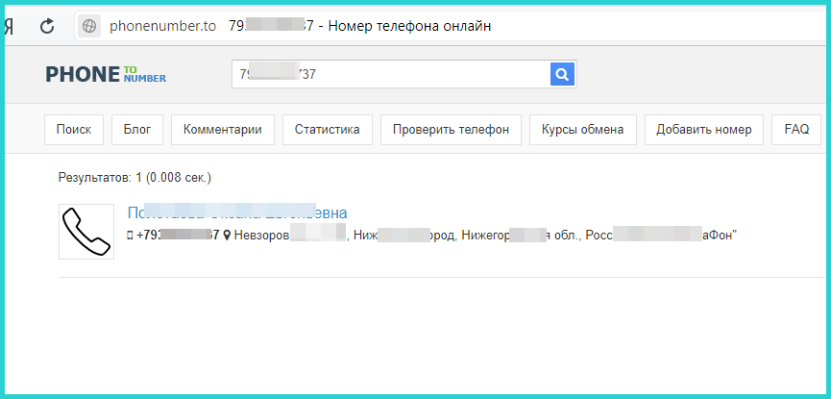Click the map pin icon before the address

tap(227, 235)
